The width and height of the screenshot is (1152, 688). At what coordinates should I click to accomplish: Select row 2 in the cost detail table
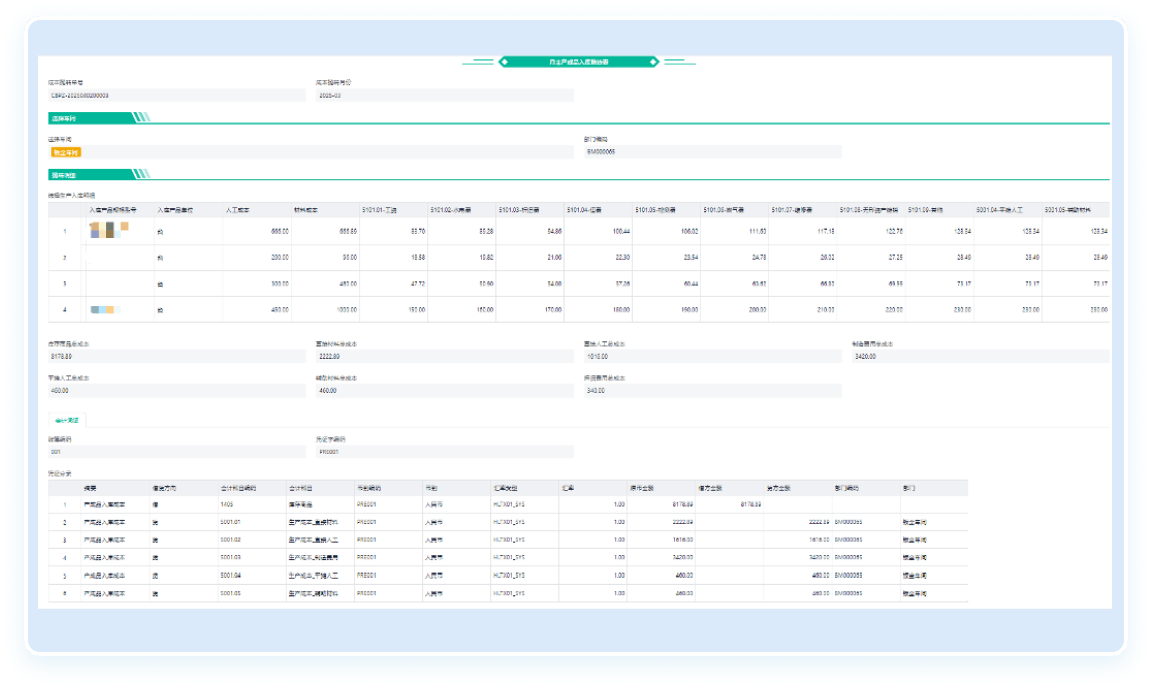pos(65,258)
